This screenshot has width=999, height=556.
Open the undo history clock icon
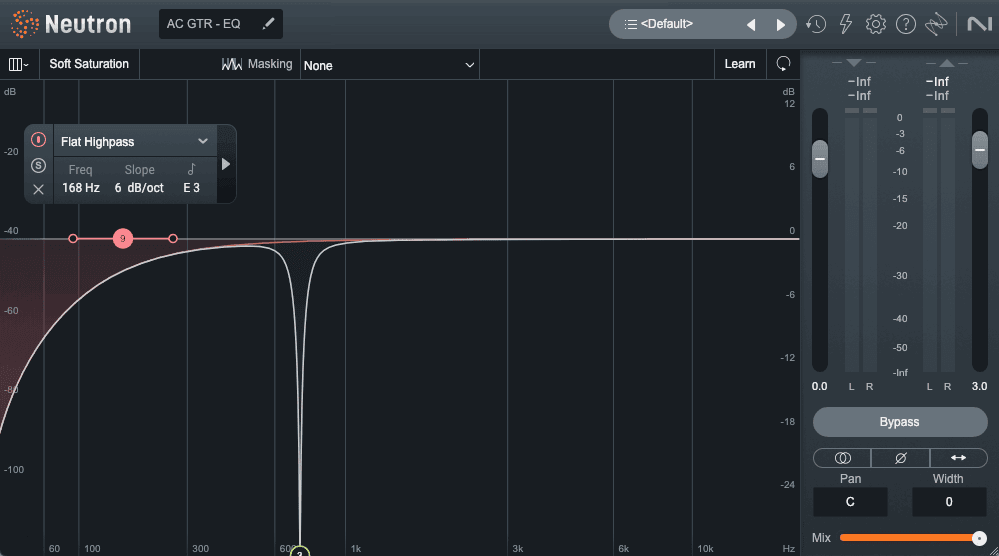pyautogui.click(x=816, y=24)
